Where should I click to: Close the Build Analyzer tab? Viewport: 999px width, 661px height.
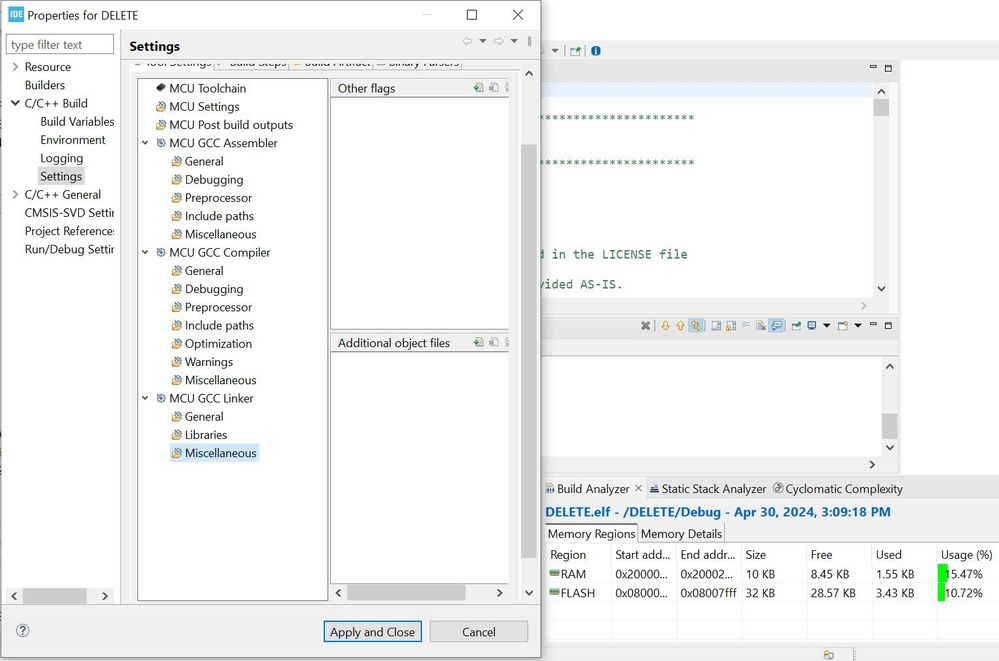(x=638, y=488)
